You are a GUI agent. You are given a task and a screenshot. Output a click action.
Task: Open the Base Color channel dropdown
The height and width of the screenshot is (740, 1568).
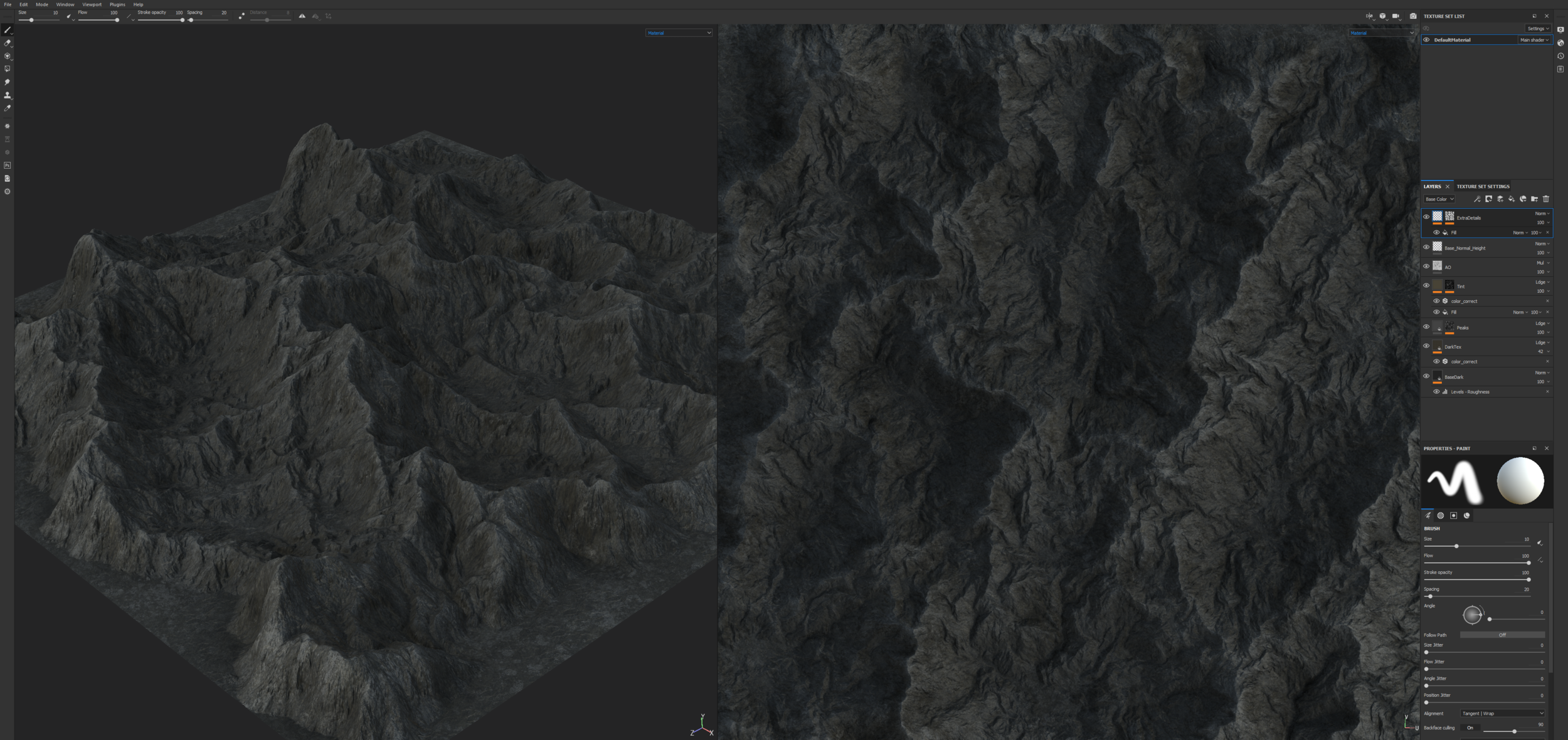pos(1439,199)
